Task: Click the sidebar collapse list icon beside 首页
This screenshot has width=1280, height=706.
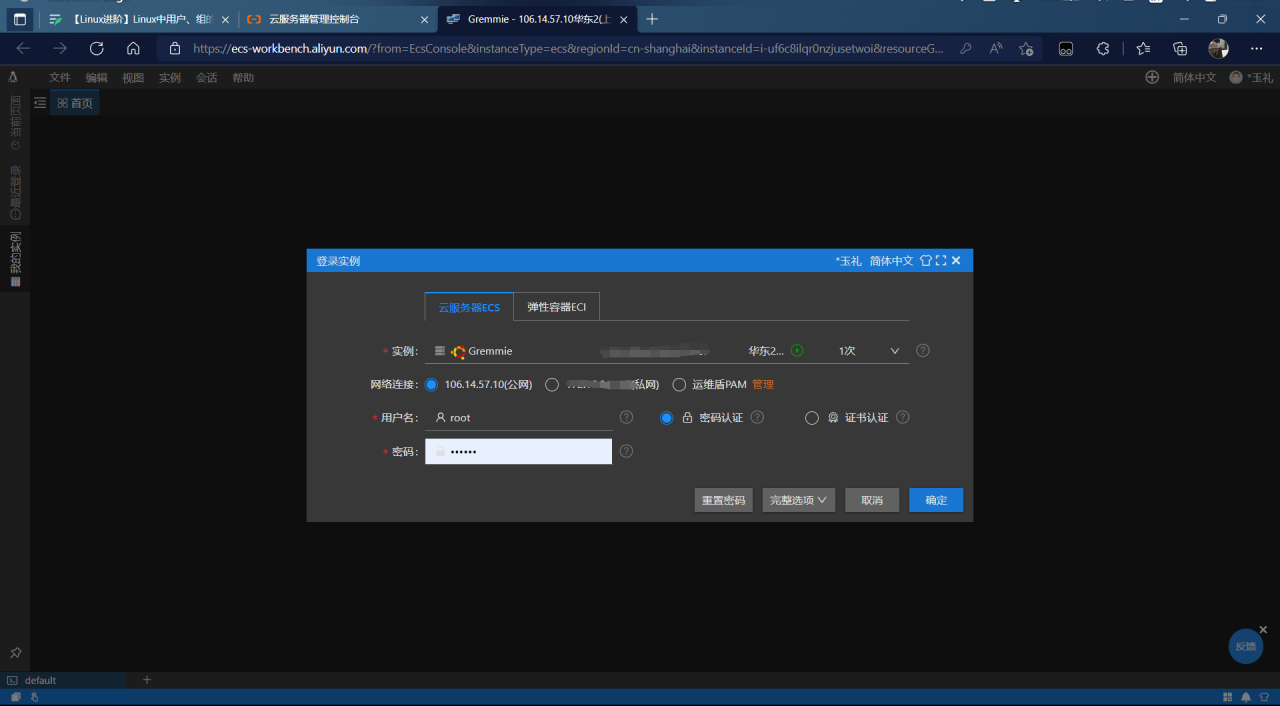Action: (x=40, y=102)
